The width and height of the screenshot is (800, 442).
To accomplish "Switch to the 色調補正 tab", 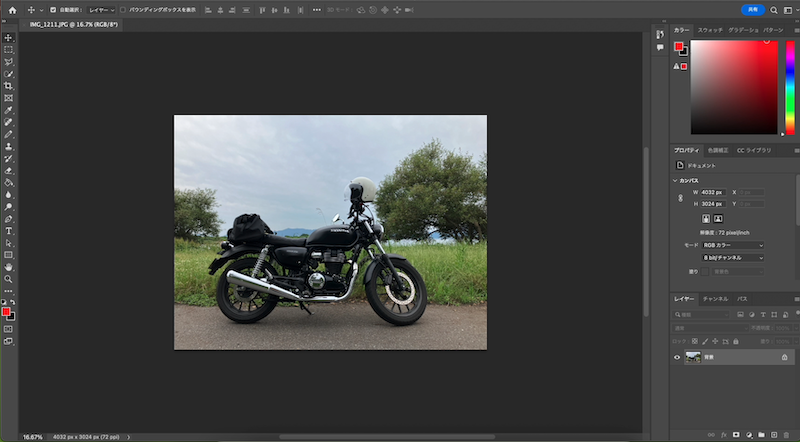I will (718, 151).
